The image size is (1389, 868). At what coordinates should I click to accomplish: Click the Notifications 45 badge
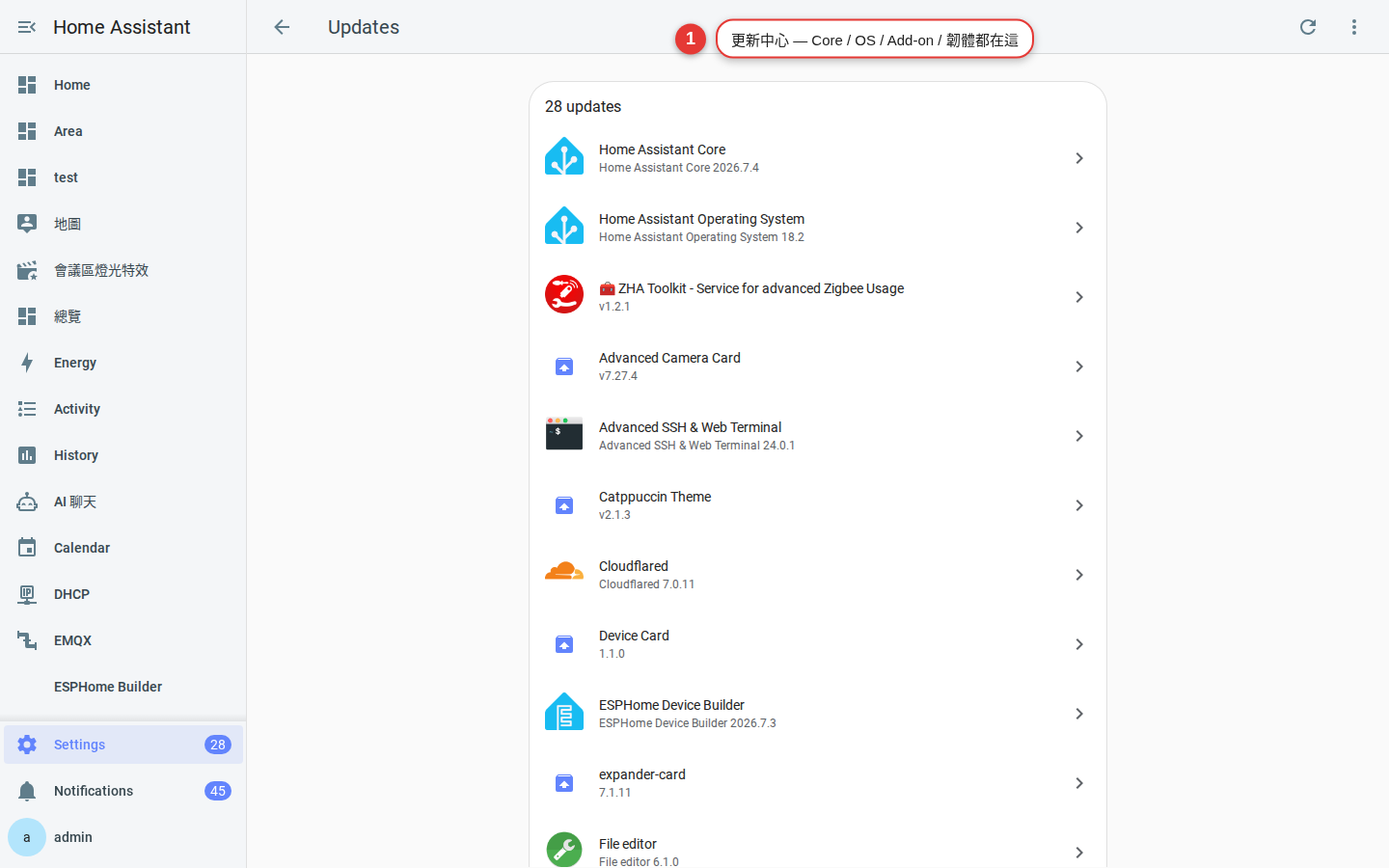click(218, 791)
